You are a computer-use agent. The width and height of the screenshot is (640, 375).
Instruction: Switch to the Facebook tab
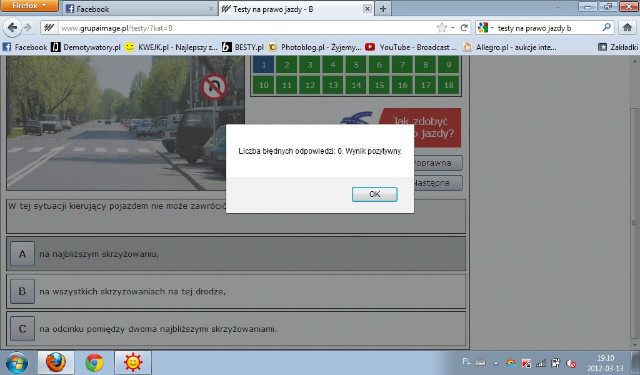(139, 9)
